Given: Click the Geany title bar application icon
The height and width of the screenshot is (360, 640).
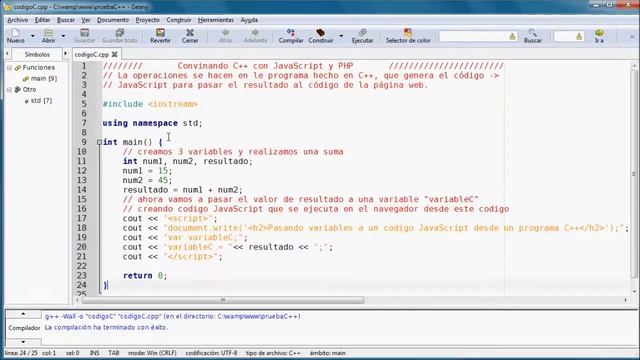Looking at the screenshot, I should tap(8, 7).
